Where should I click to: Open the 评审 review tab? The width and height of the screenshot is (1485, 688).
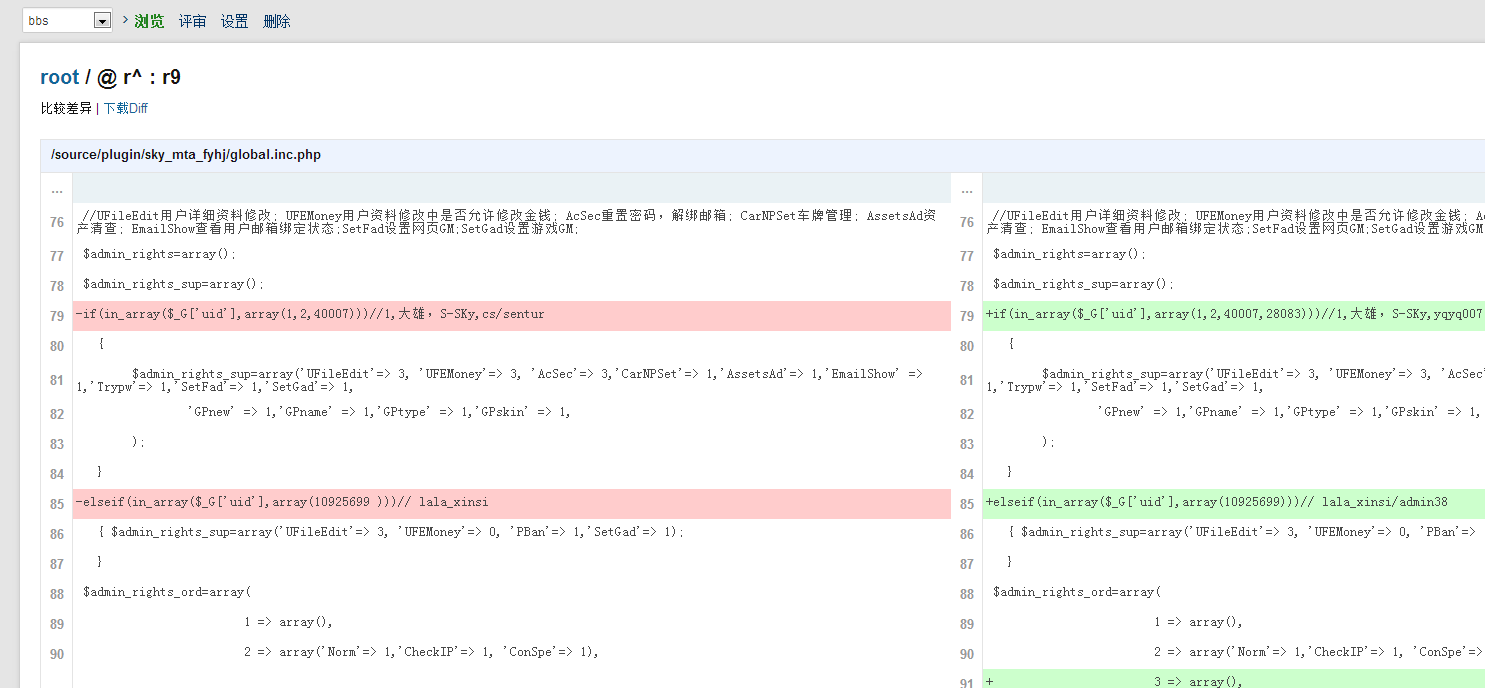[x=192, y=21]
